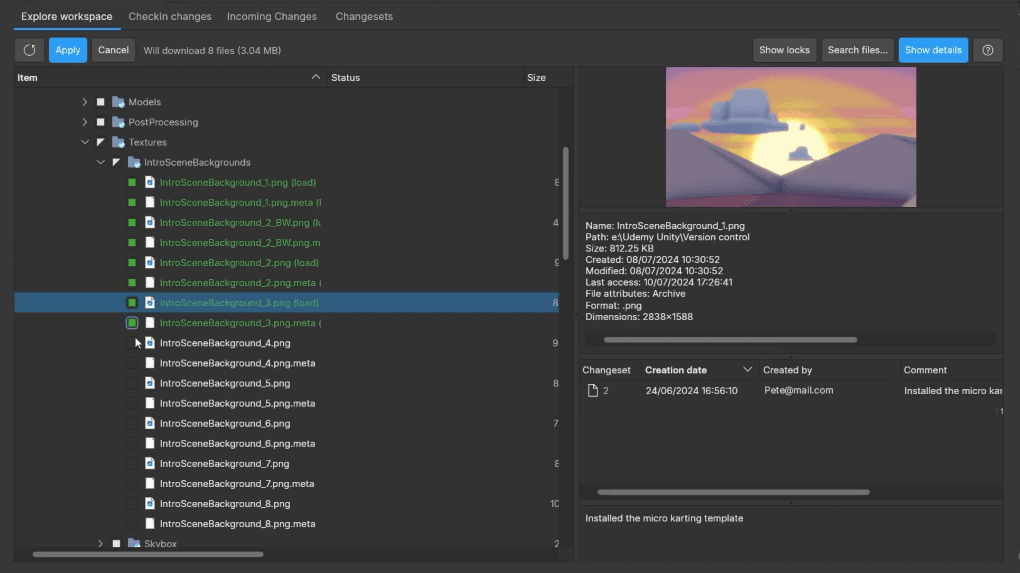
Task: Click file icon of IntroSceneBackground_2_BW.png
Action: (x=150, y=223)
